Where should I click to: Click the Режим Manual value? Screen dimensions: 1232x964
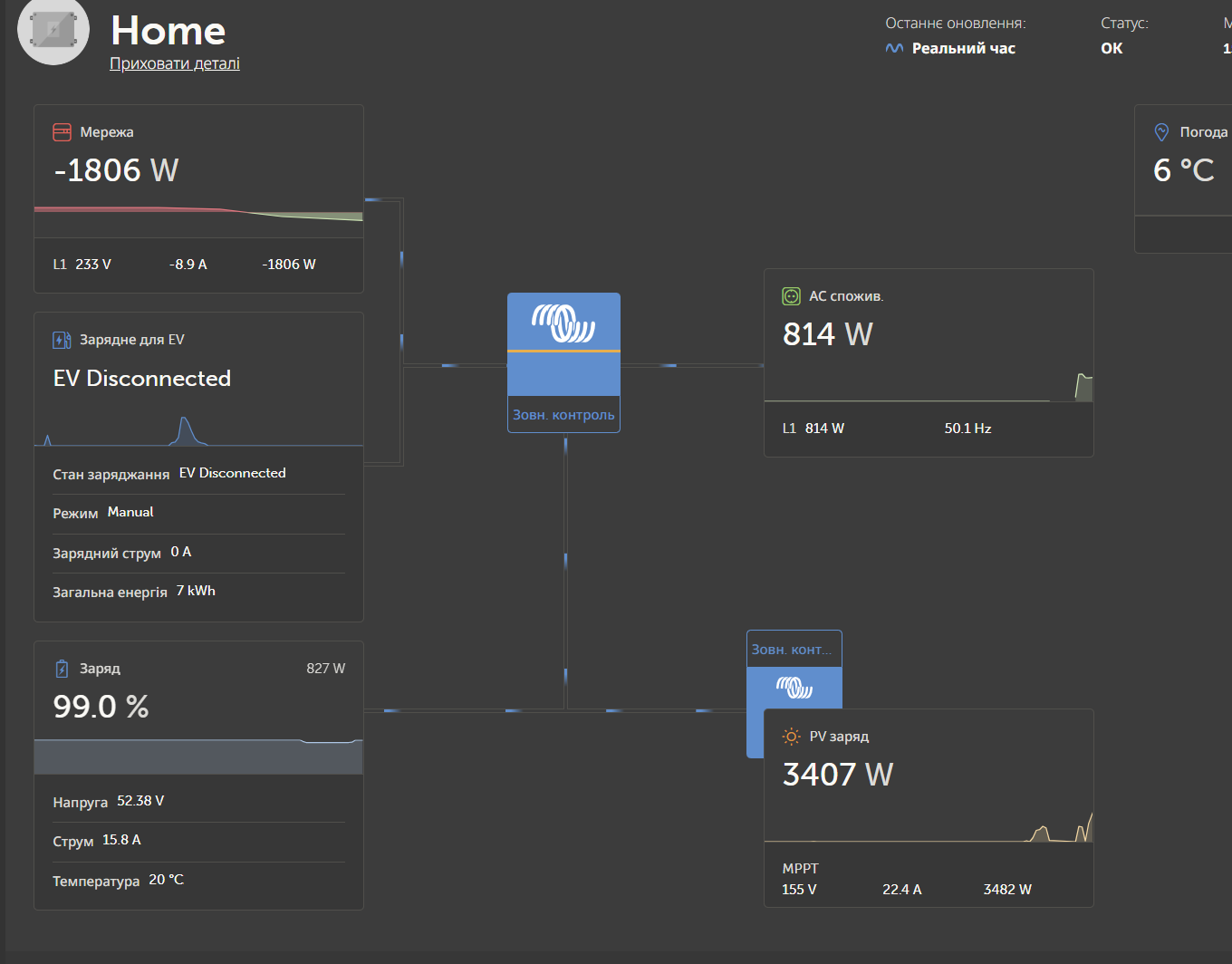pos(130,512)
